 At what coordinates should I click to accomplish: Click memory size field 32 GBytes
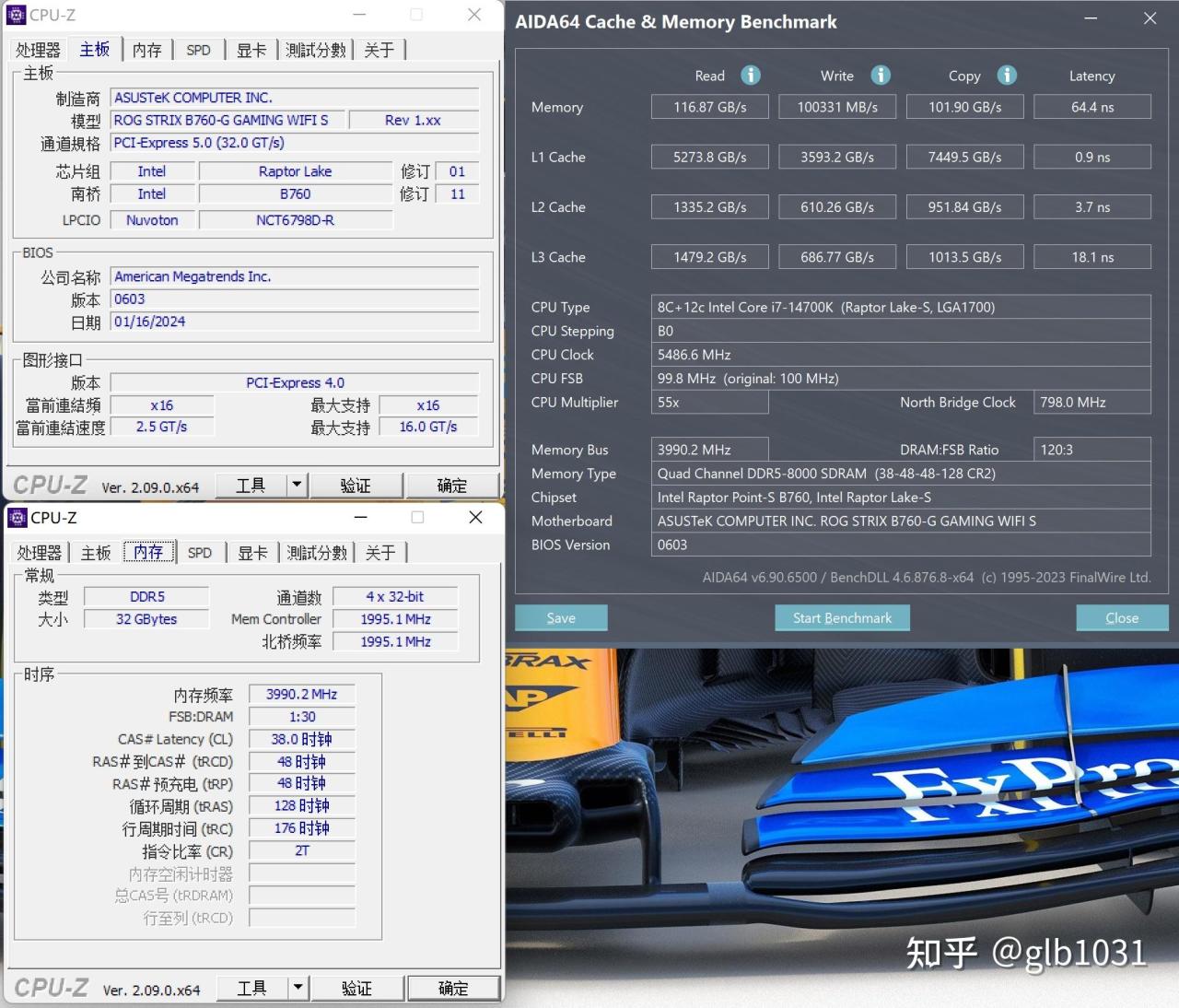point(146,619)
